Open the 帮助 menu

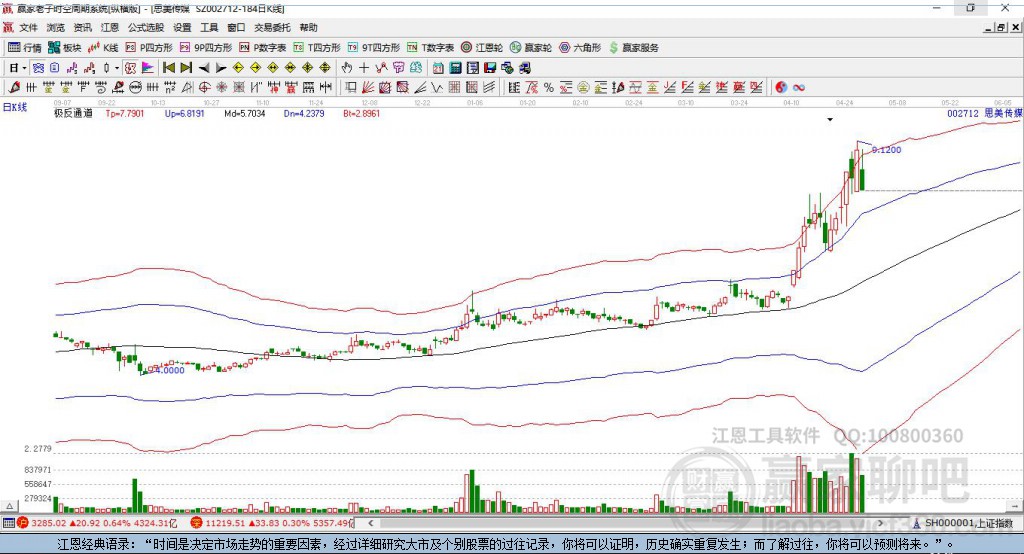pyautogui.click(x=308, y=27)
